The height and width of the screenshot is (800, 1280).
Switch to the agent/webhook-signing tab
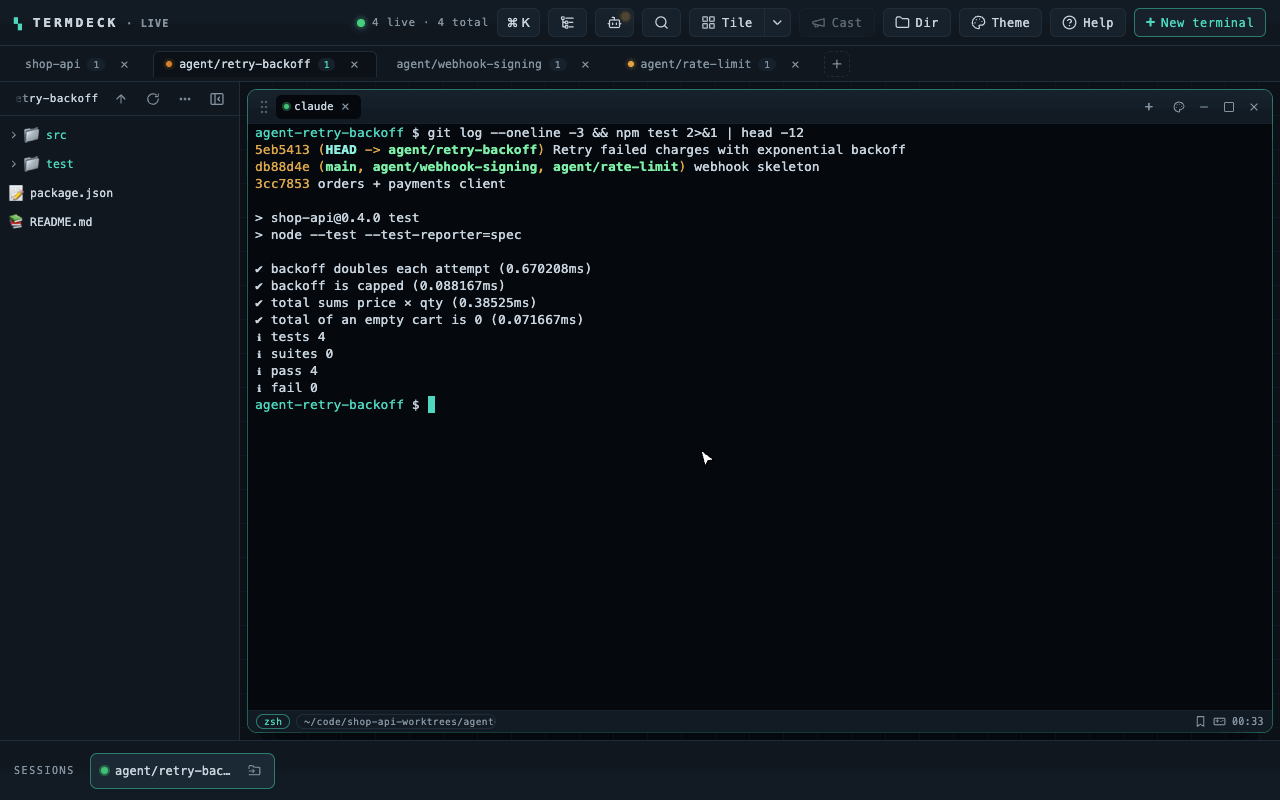469,64
